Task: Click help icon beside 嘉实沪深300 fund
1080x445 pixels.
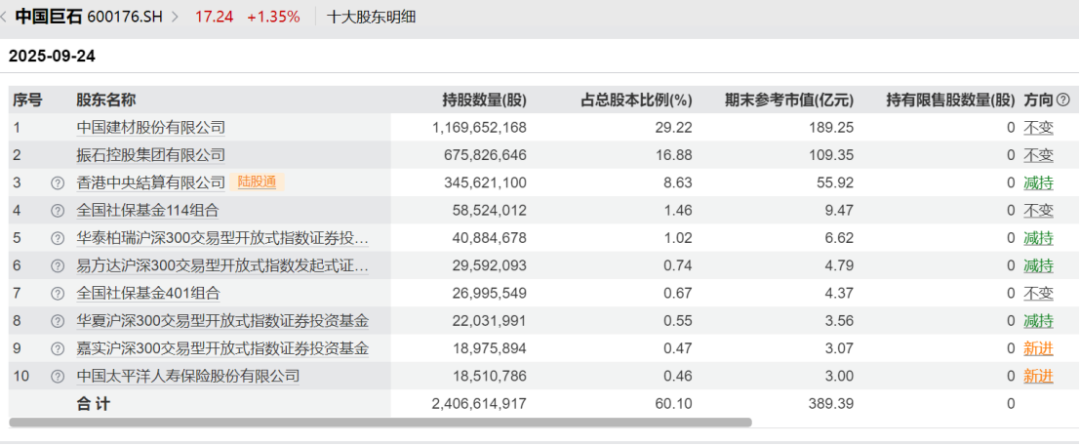Action: [58, 349]
